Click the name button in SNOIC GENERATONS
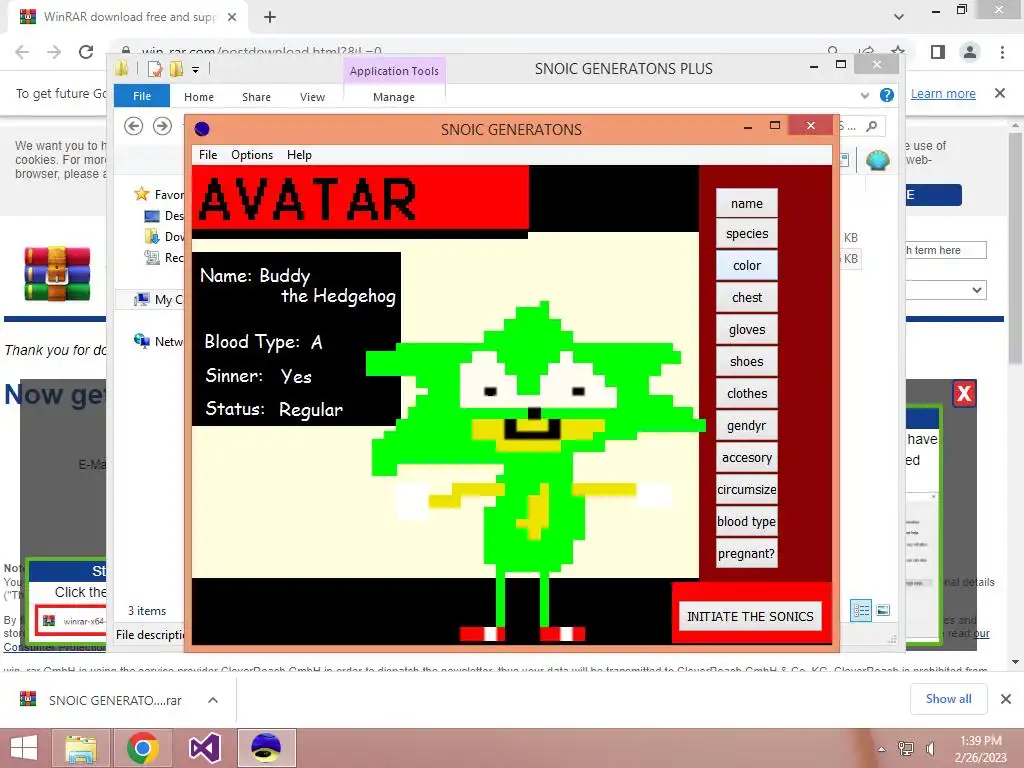Viewport: 1024px width, 768px height. pos(746,203)
